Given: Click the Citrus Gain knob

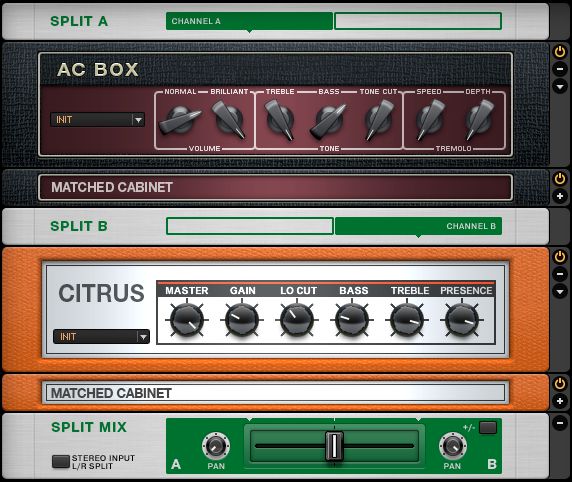Looking at the screenshot, I should [241, 320].
